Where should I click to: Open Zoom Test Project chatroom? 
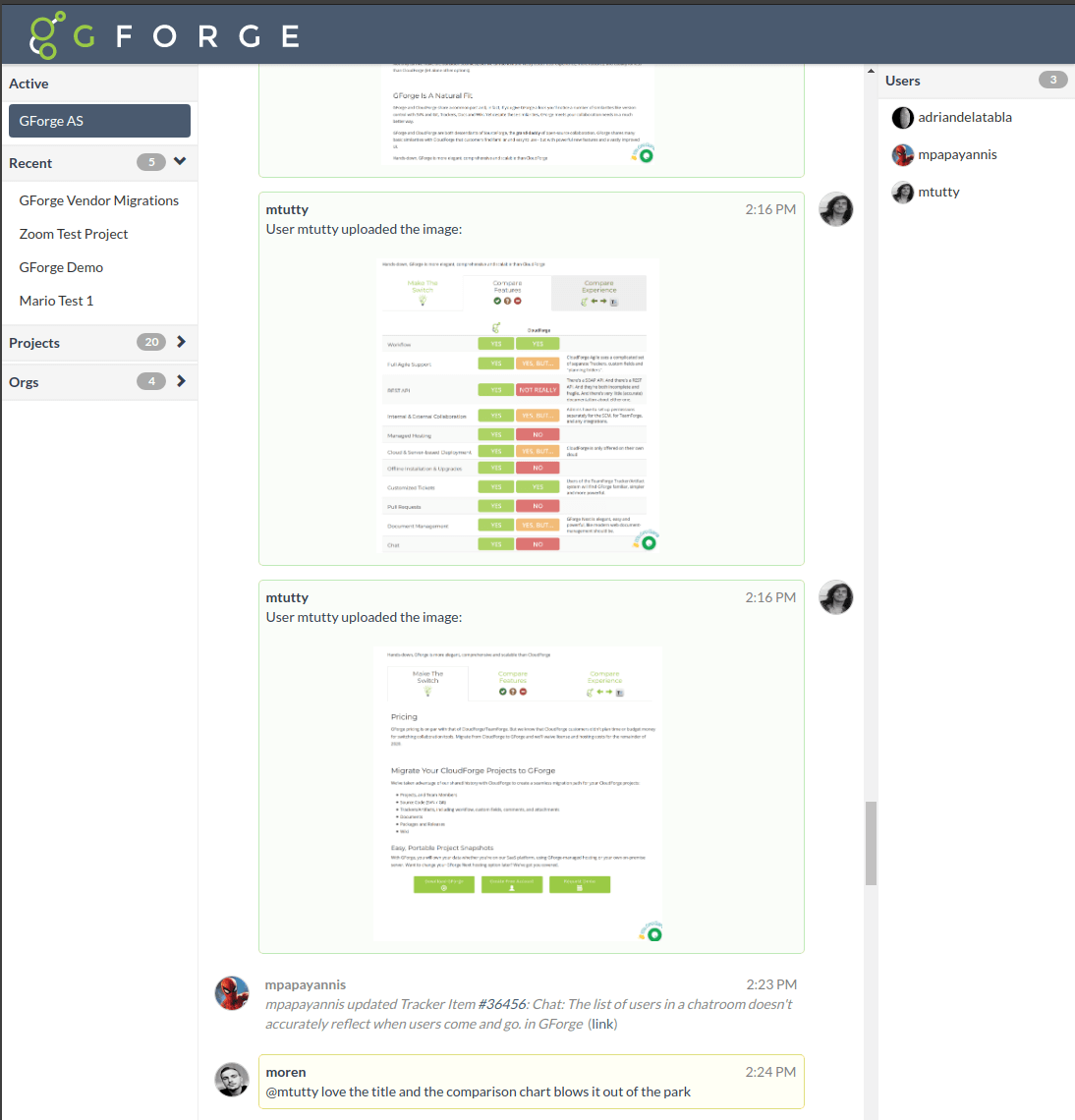click(x=74, y=234)
